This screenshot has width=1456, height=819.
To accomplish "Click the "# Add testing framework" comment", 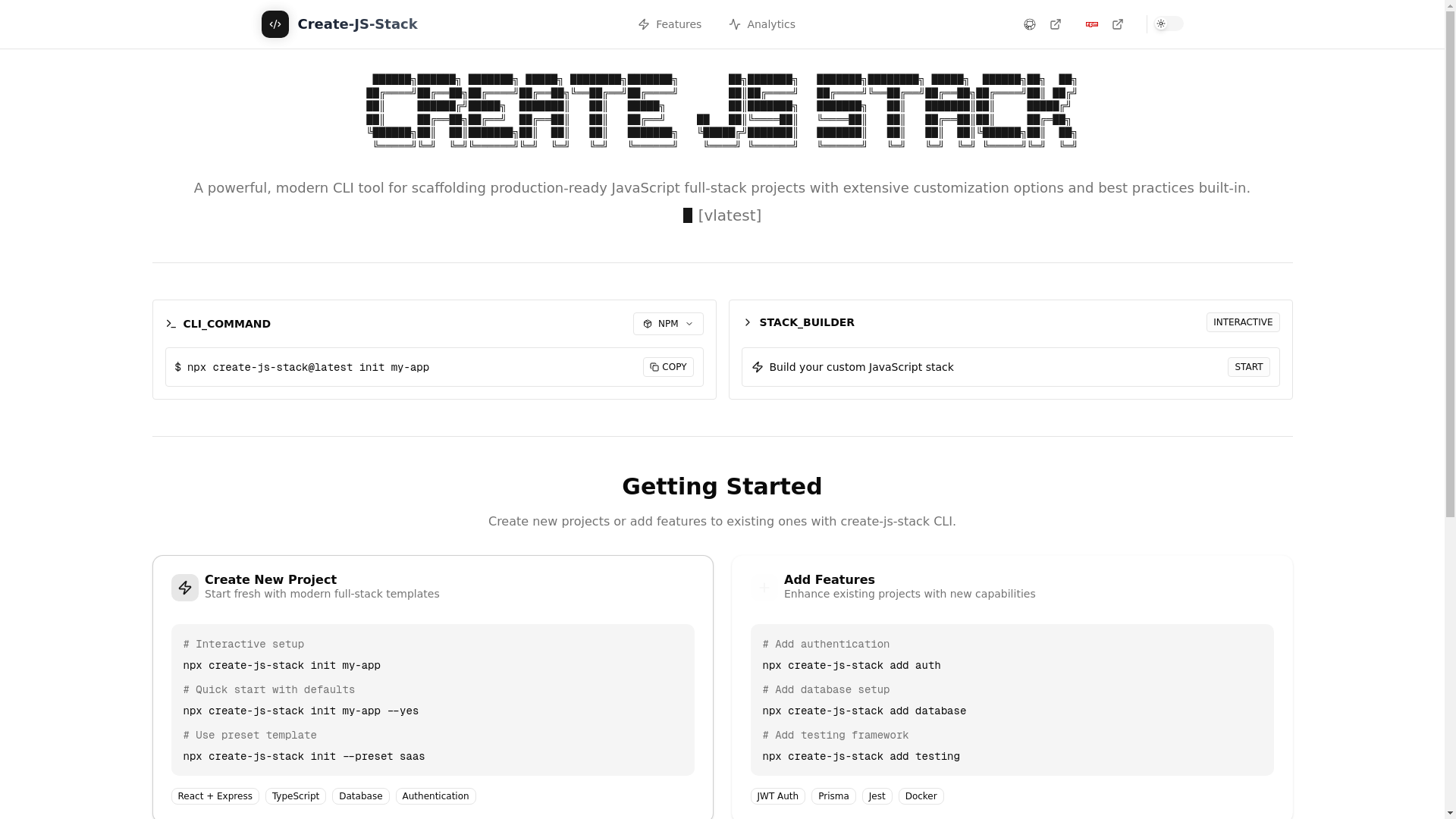I will 836,736.
